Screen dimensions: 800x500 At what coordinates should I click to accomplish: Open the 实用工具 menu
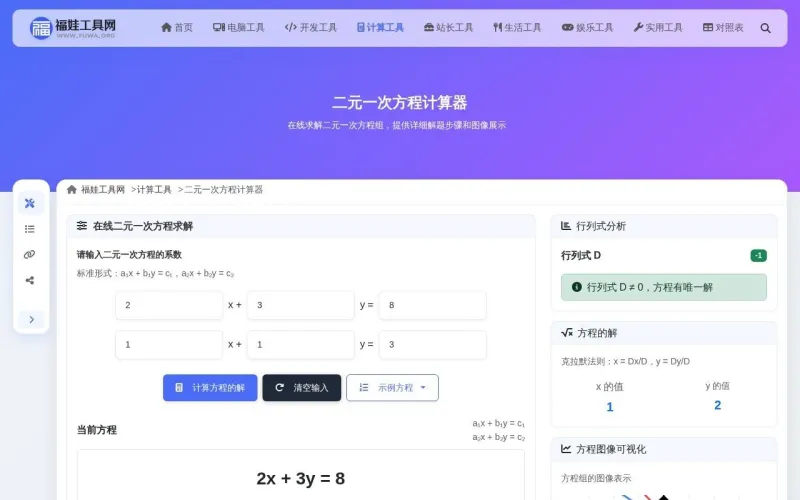[x=658, y=28]
